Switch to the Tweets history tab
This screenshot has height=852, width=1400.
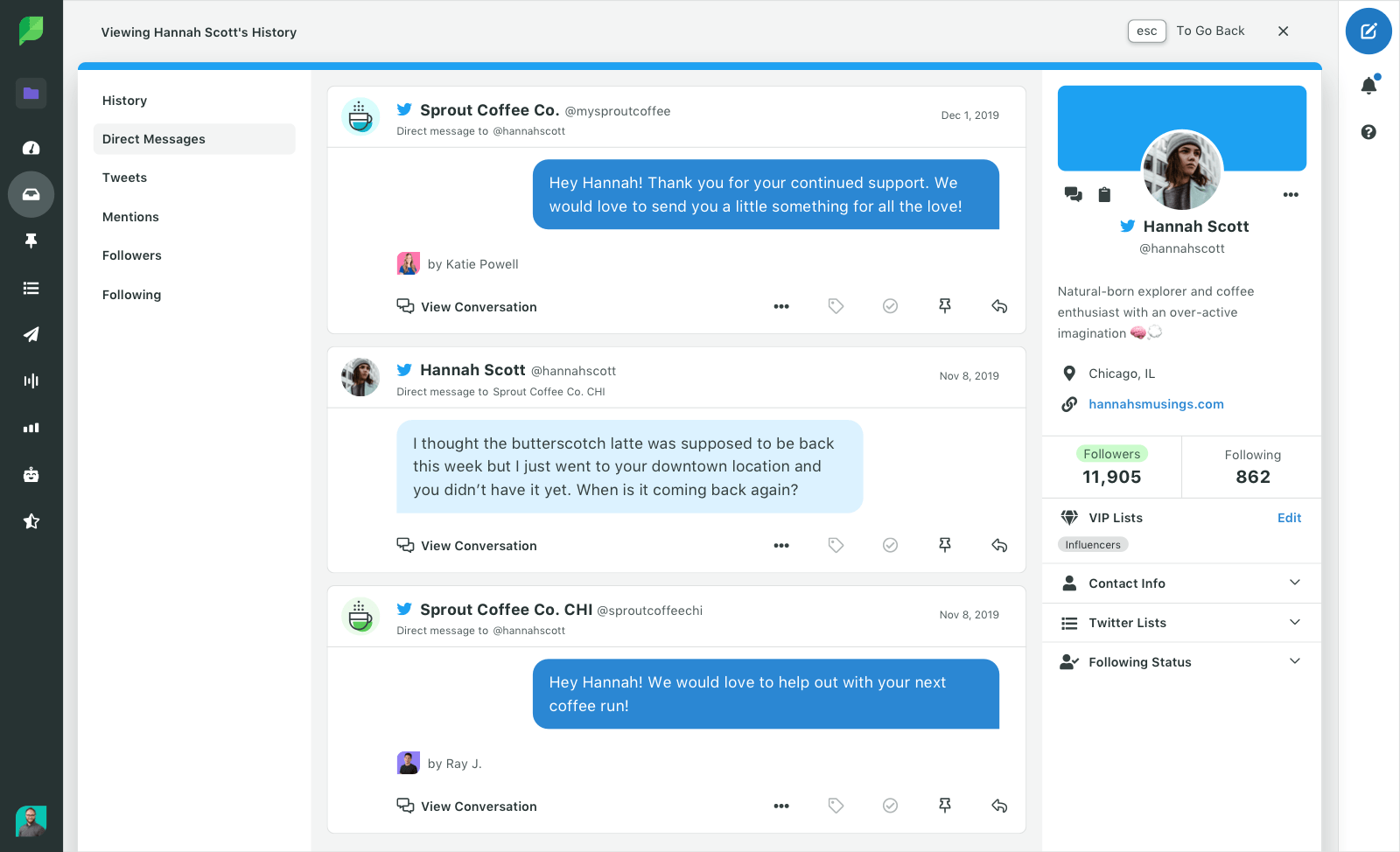[125, 178]
